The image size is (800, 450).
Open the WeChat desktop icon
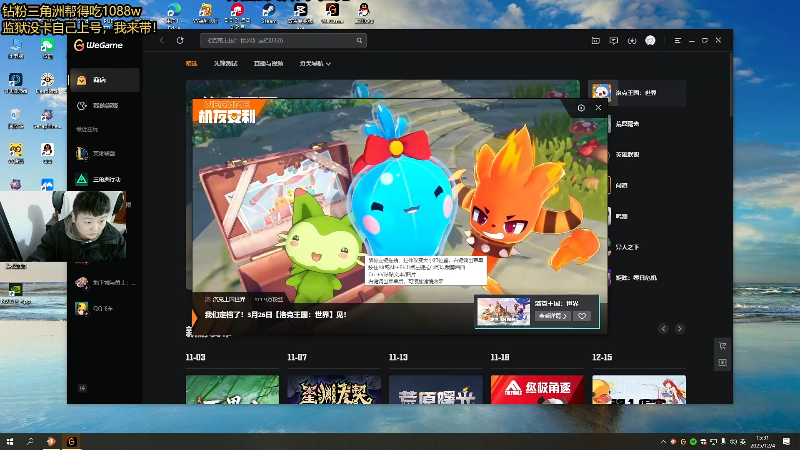coord(47,49)
